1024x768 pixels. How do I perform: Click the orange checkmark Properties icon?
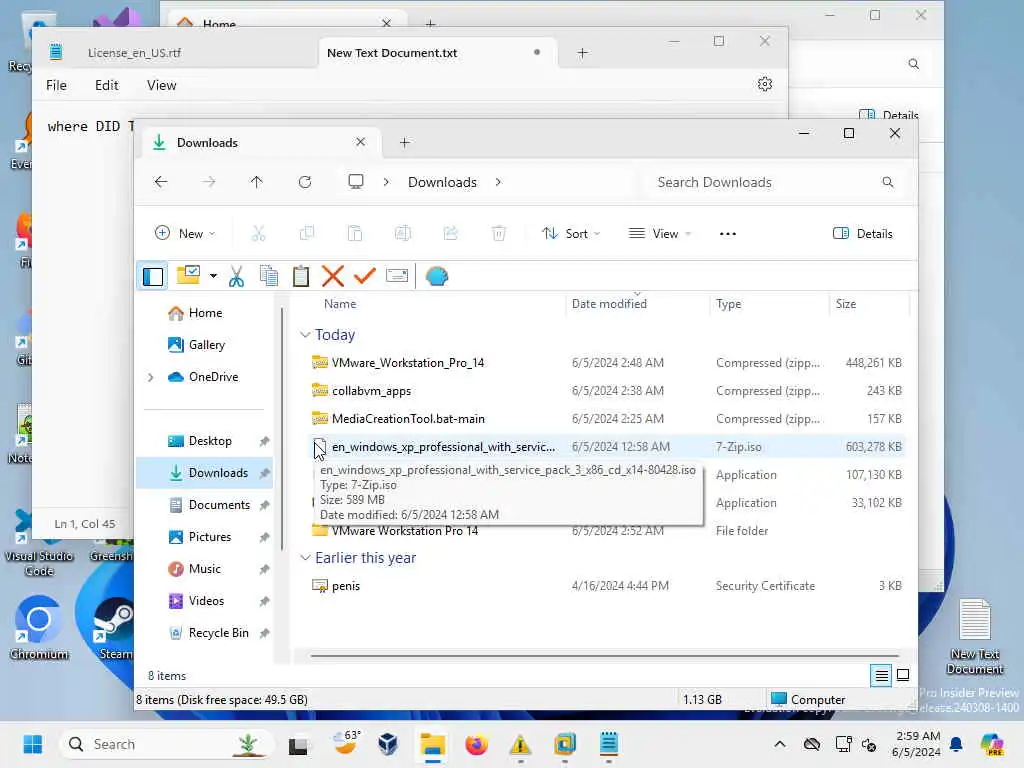[364, 276]
